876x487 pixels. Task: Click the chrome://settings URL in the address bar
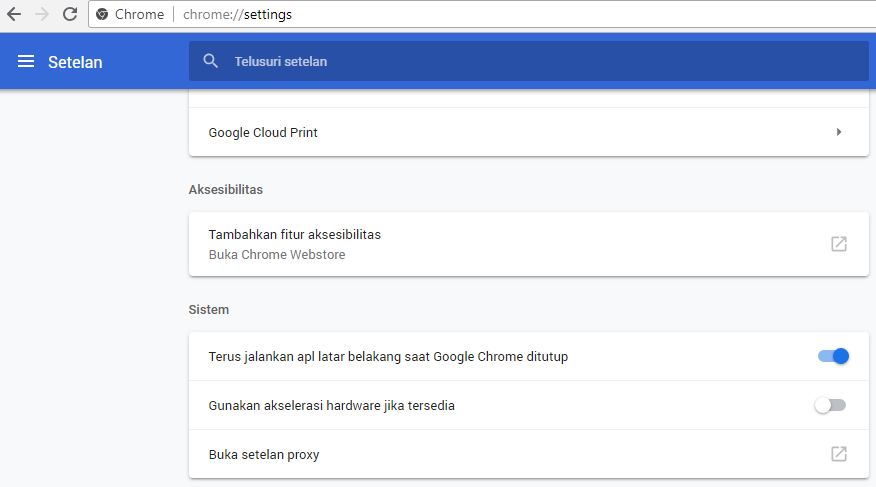click(x=237, y=15)
